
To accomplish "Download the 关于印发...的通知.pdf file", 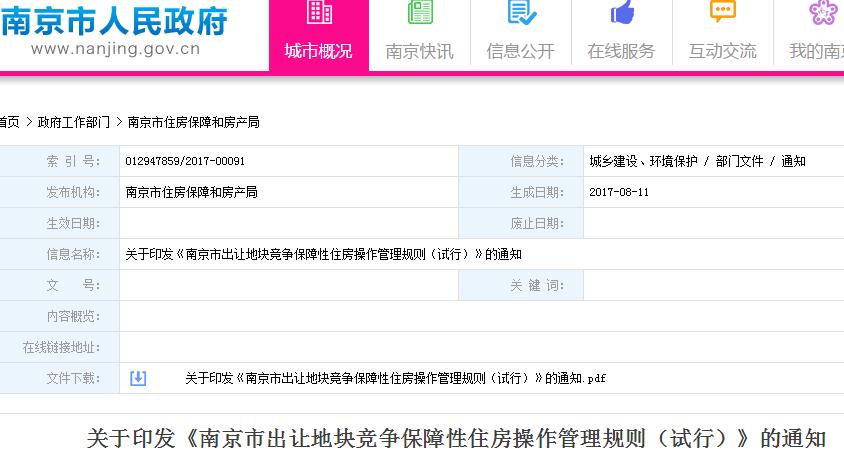I will click(x=396, y=379).
